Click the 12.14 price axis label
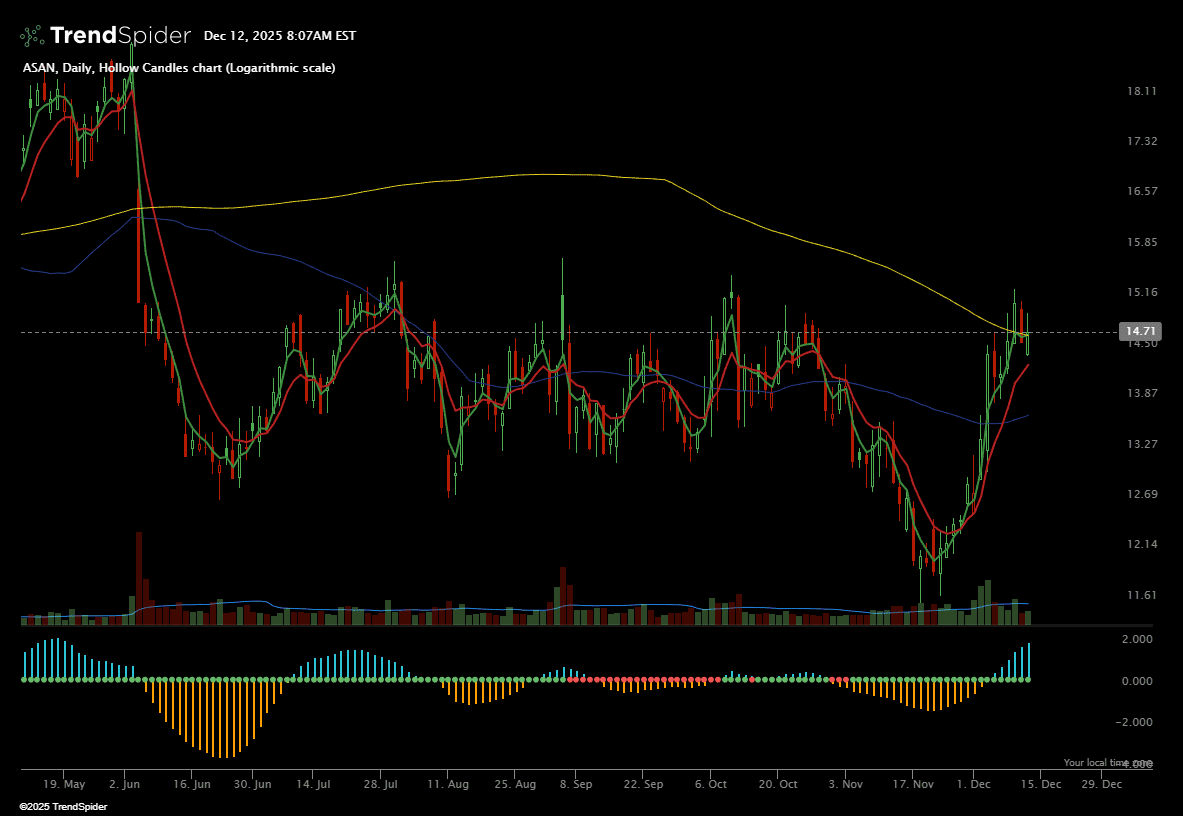 [1141, 545]
